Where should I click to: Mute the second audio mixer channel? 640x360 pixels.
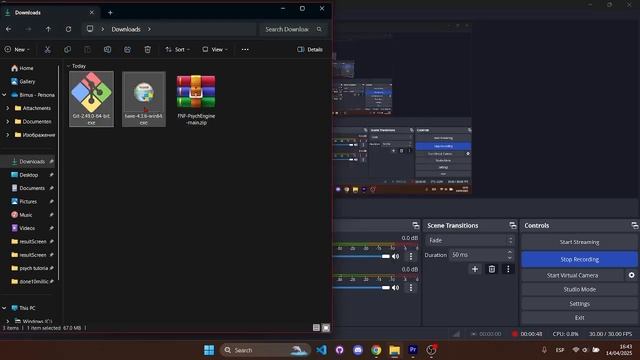[396, 288]
